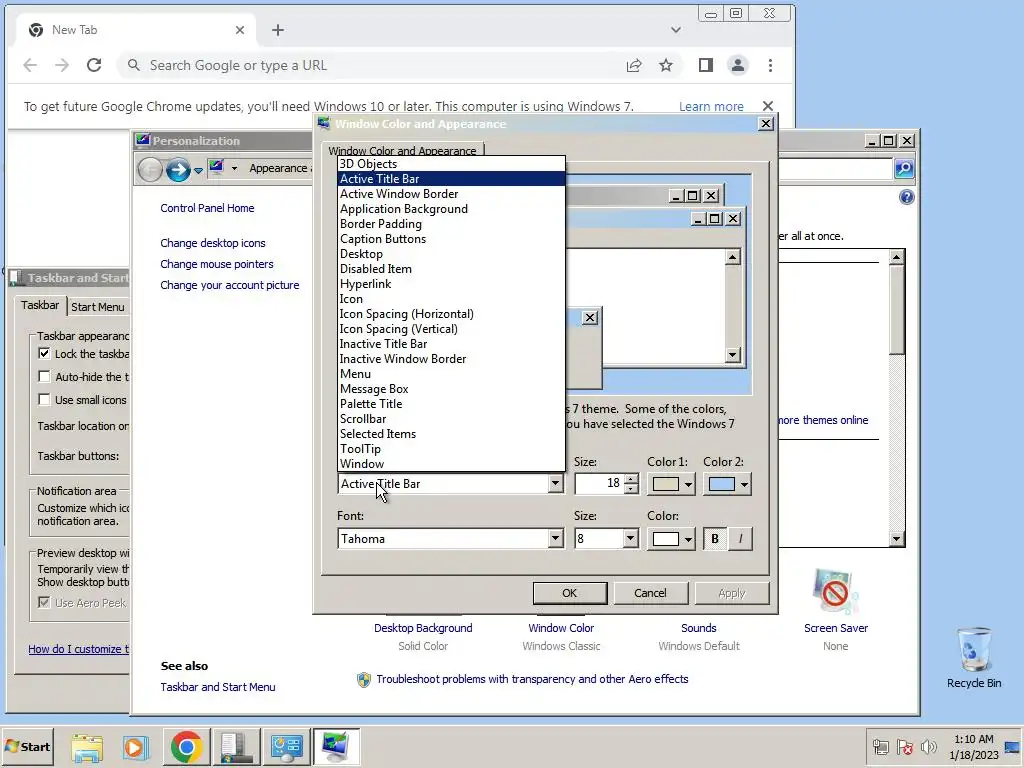
Task: Open Chrome's share page icon
Action: click(x=633, y=65)
